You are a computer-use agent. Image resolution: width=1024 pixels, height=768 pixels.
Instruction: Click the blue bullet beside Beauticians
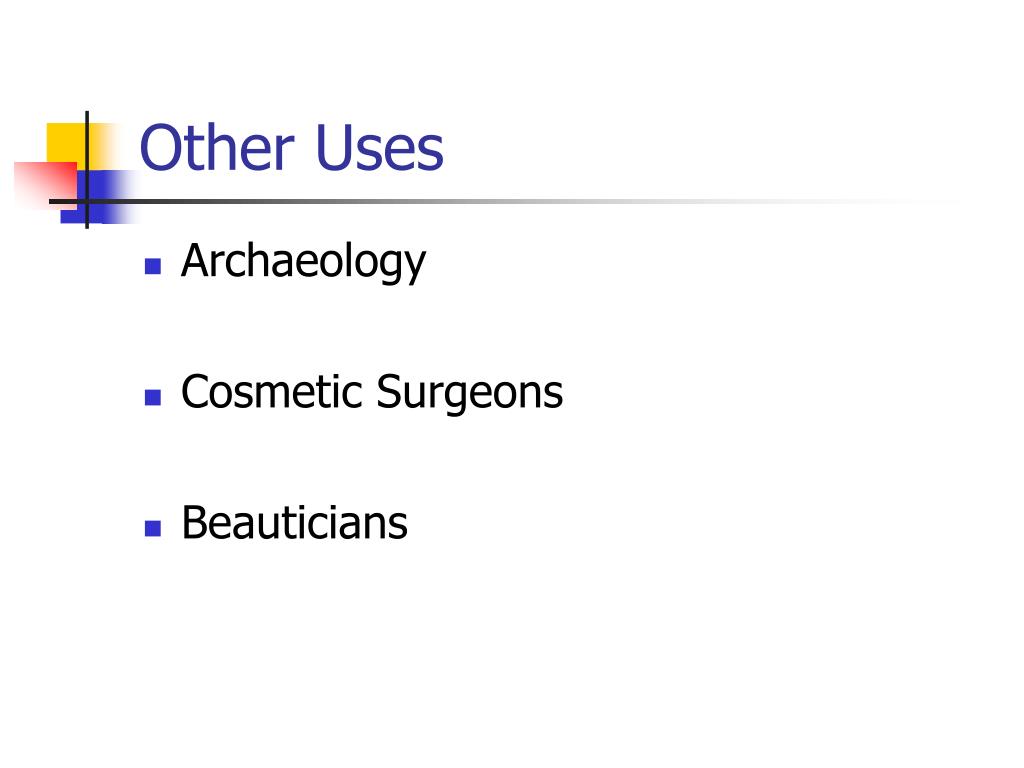point(153,528)
